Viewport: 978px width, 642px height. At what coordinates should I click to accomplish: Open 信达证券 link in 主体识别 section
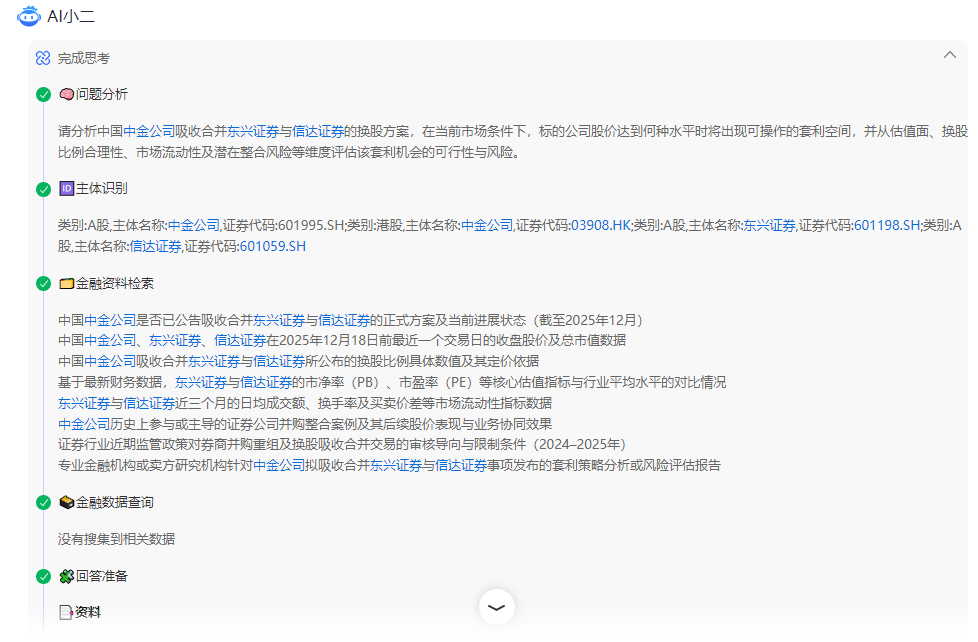(x=155, y=246)
